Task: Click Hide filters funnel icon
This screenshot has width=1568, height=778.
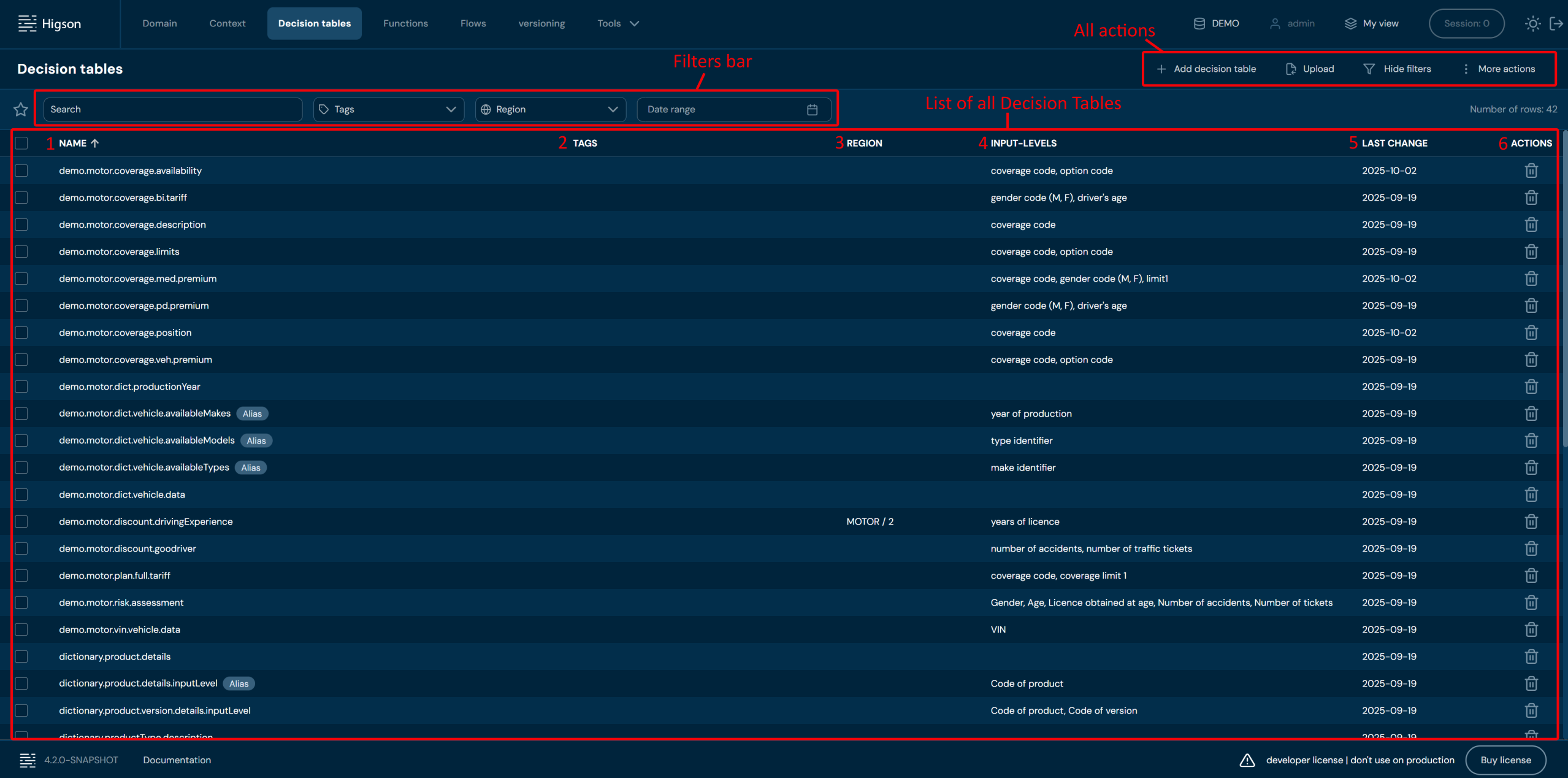Action: (x=1369, y=69)
